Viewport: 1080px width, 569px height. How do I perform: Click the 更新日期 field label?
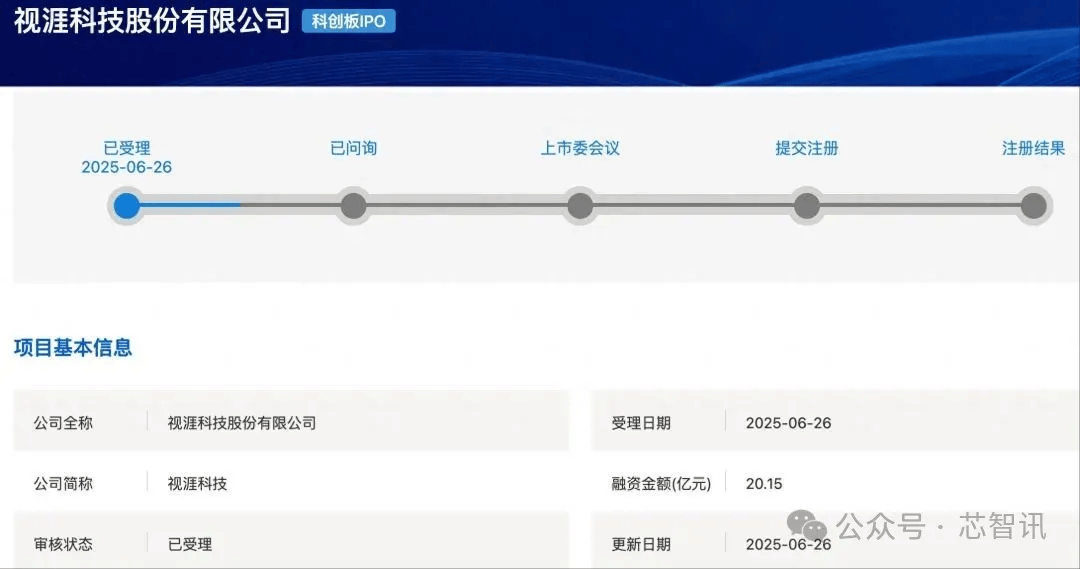(641, 544)
